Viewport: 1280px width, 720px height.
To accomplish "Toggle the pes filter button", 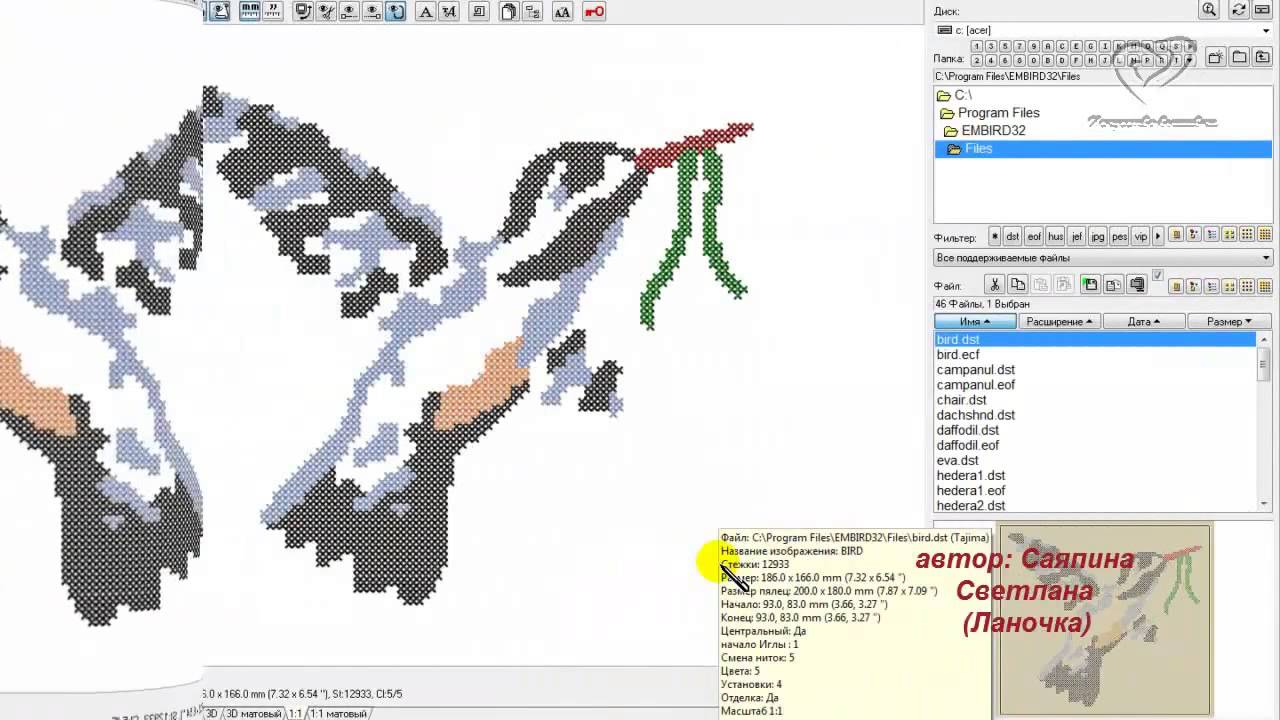I will tap(1119, 236).
